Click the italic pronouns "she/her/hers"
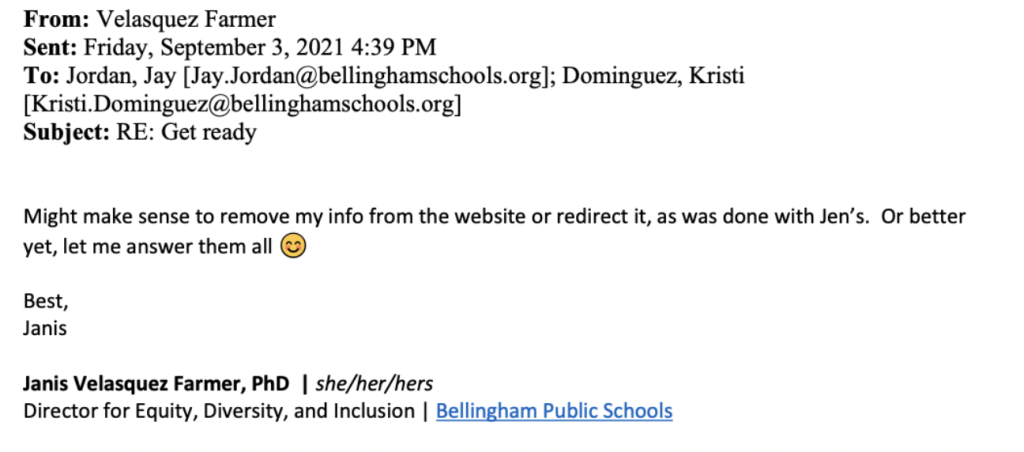This screenshot has width=1024, height=452. tap(374, 383)
